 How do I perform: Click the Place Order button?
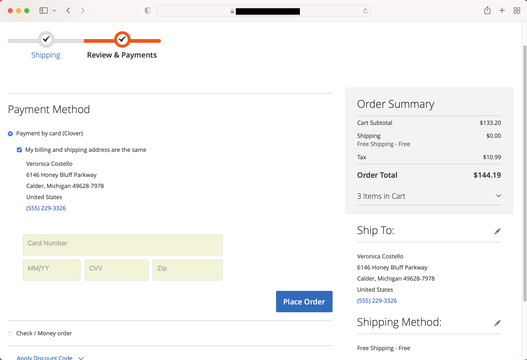coord(304,302)
